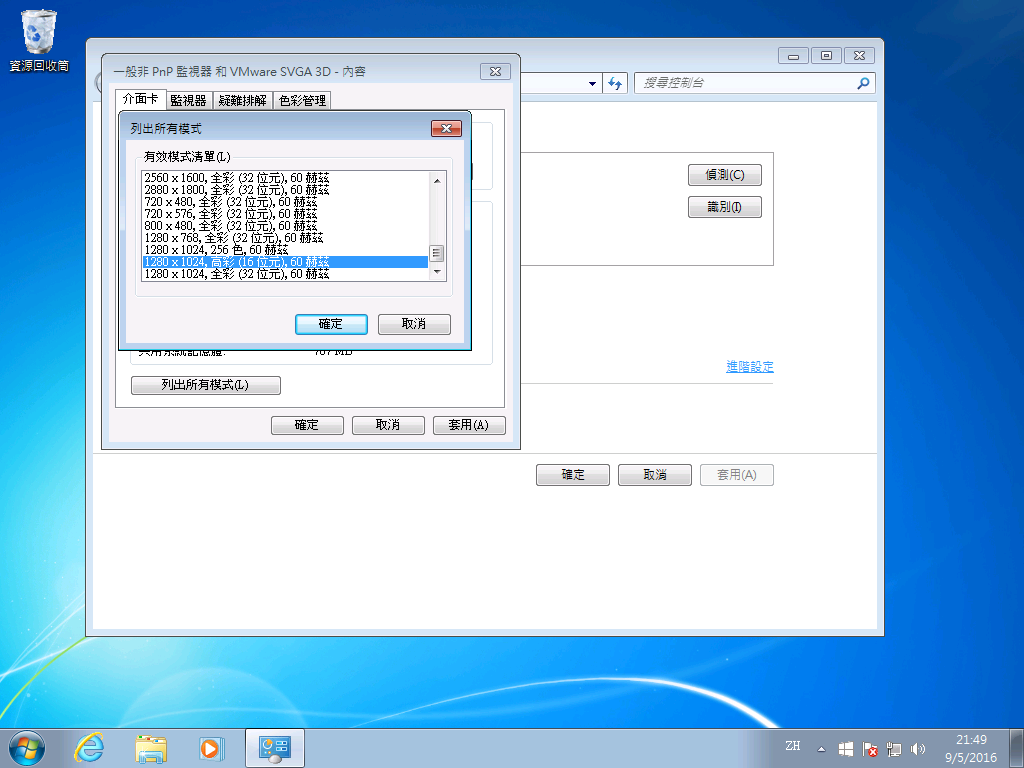Launch Windows Explorer from the taskbar
1024x768 pixels.
[150, 747]
